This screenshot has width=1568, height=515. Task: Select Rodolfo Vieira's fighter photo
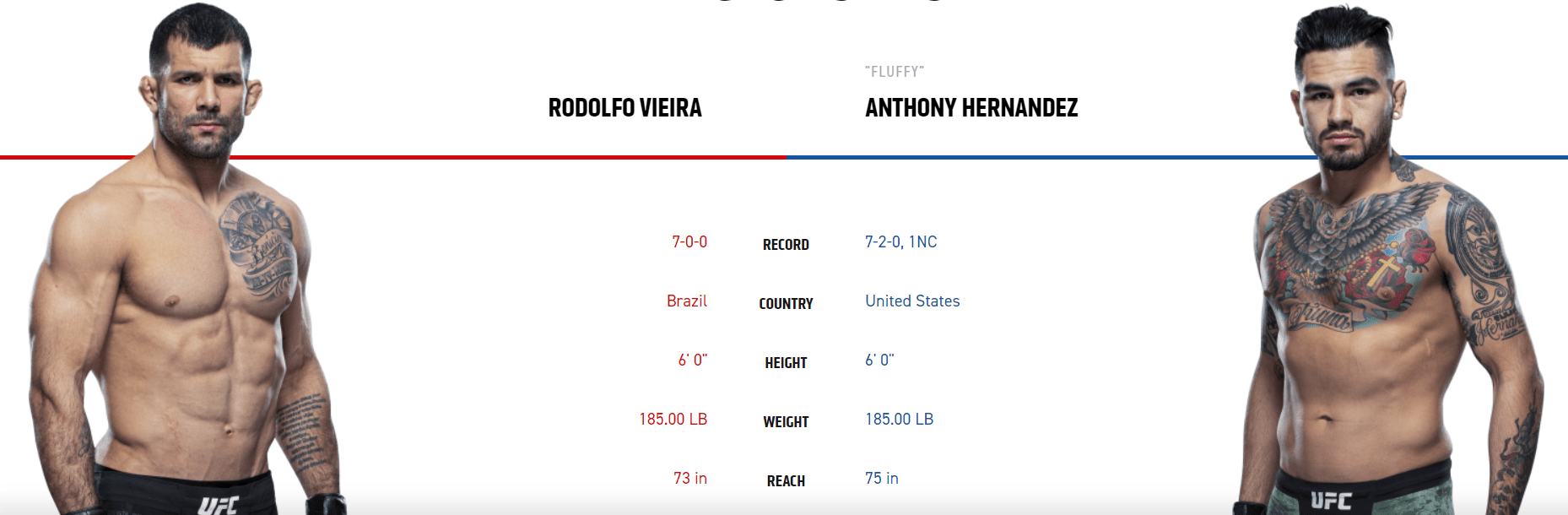[187, 279]
